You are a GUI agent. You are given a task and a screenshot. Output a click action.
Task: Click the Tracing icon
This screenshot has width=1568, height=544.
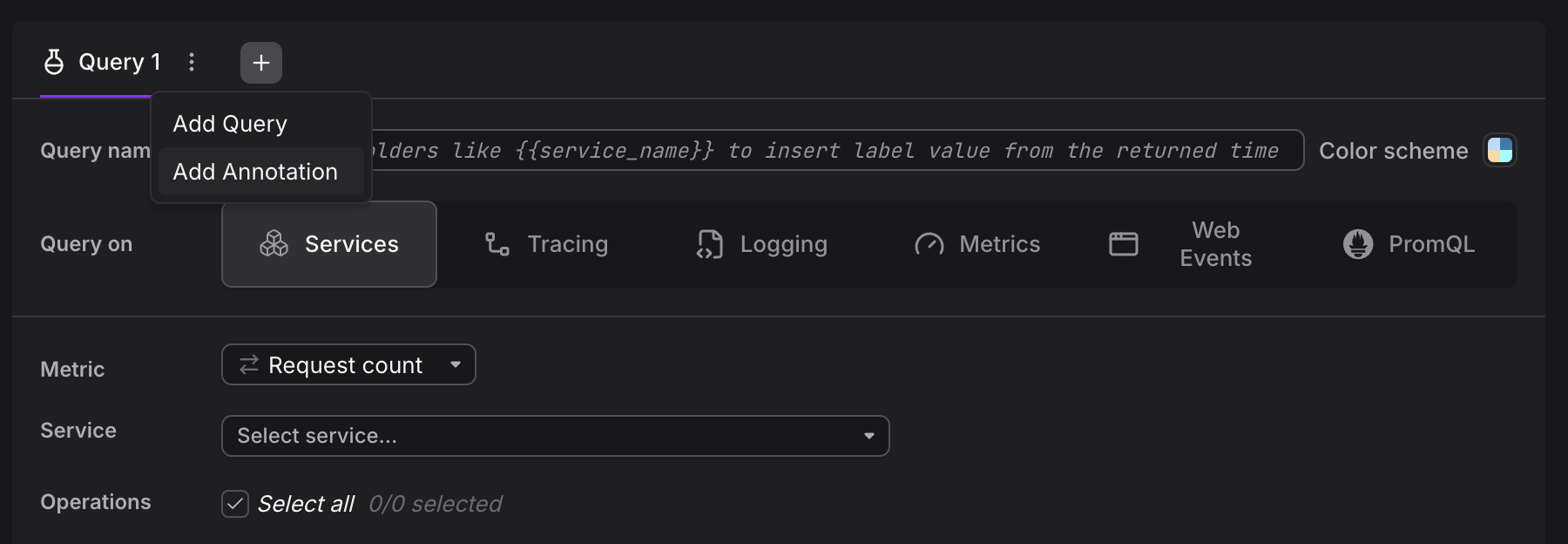click(x=495, y=244)
